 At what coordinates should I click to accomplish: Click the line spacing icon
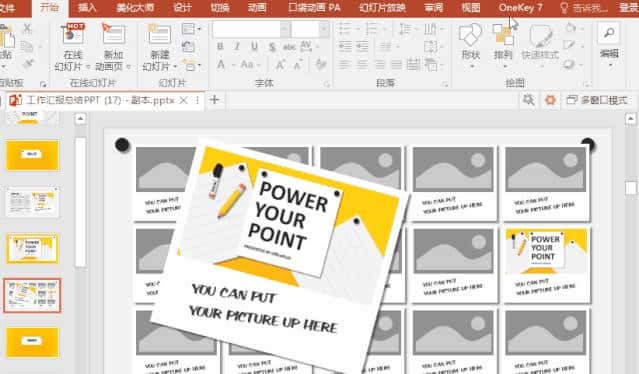tap(407, 29)
